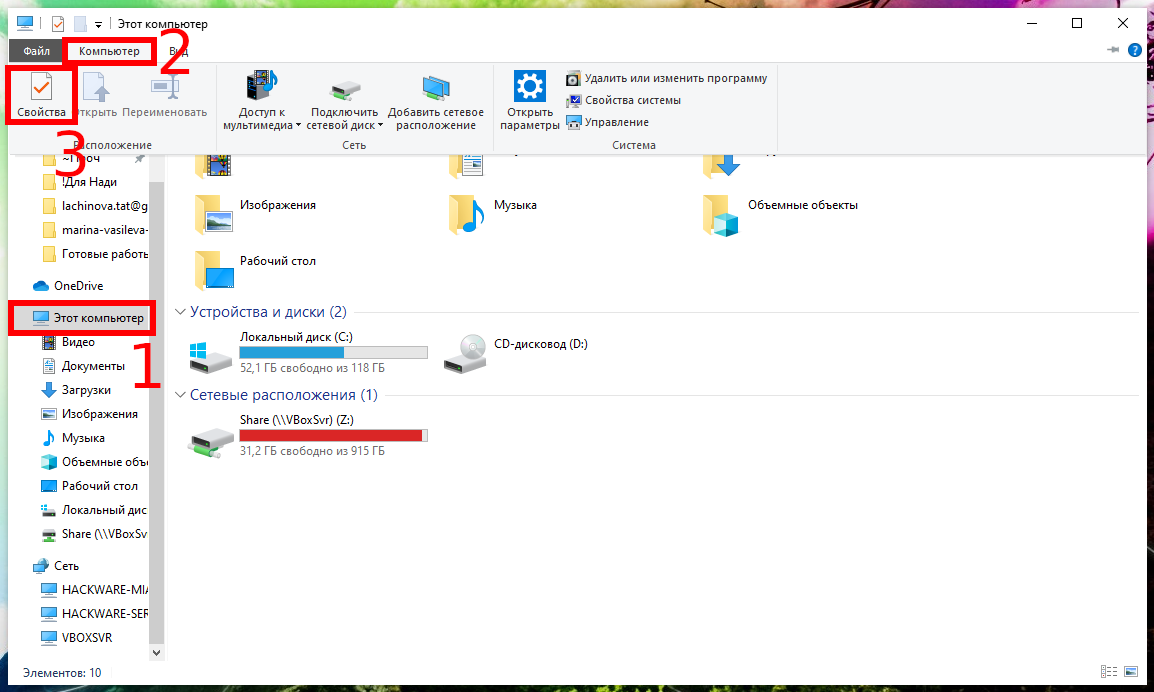Screen dimensions: 1154x692
Task: Switch to large thumbnails view in status bar
Action: [x=1131, y=672]
